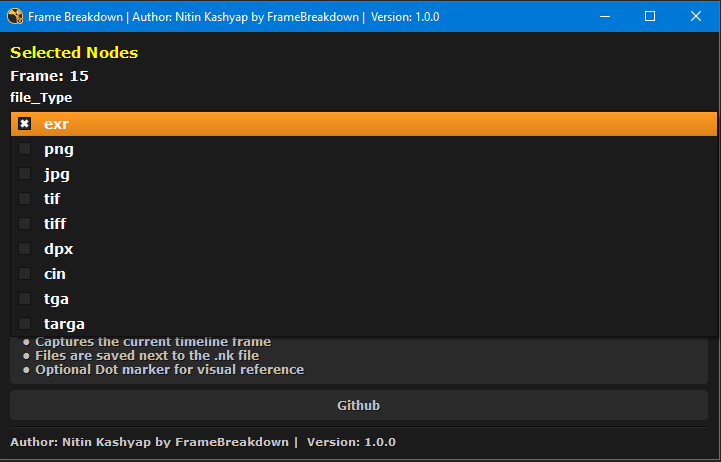Screen dimensions: 721x462
Task: Click the file_Type label
Action: 41,98
